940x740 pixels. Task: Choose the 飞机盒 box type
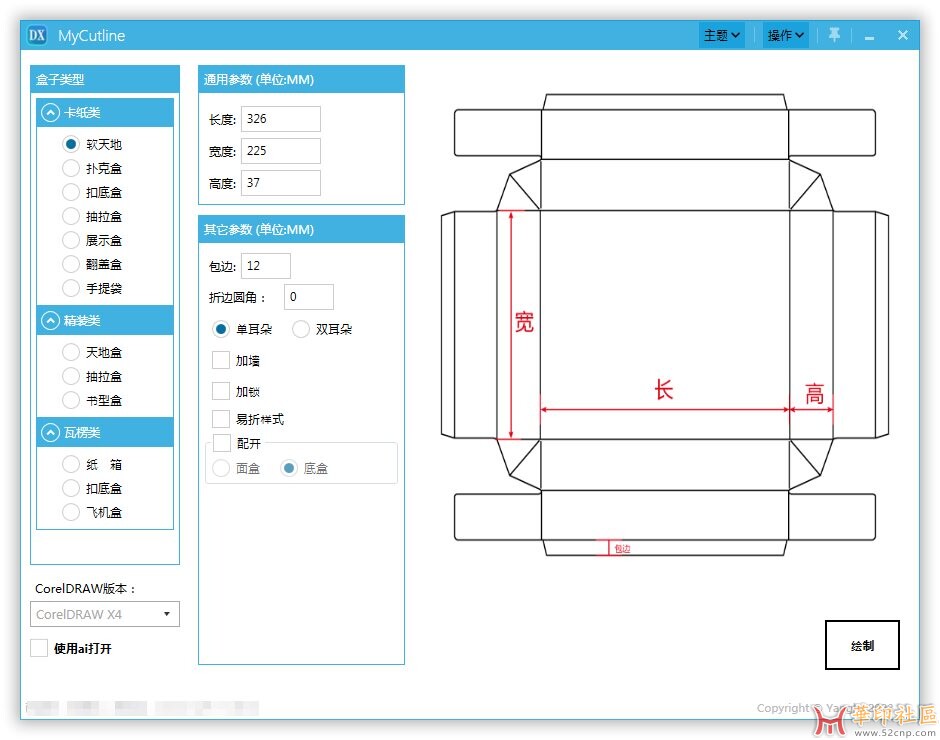point(71,512)
